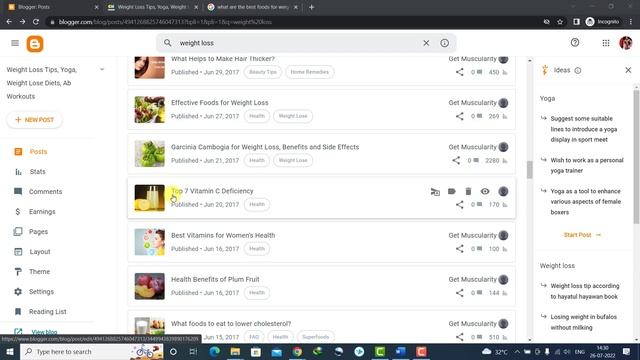Viewport: 640px width, 360px height.
Task: Share Health Benefits of Plum Fruit post
Action: click(460, 293)
